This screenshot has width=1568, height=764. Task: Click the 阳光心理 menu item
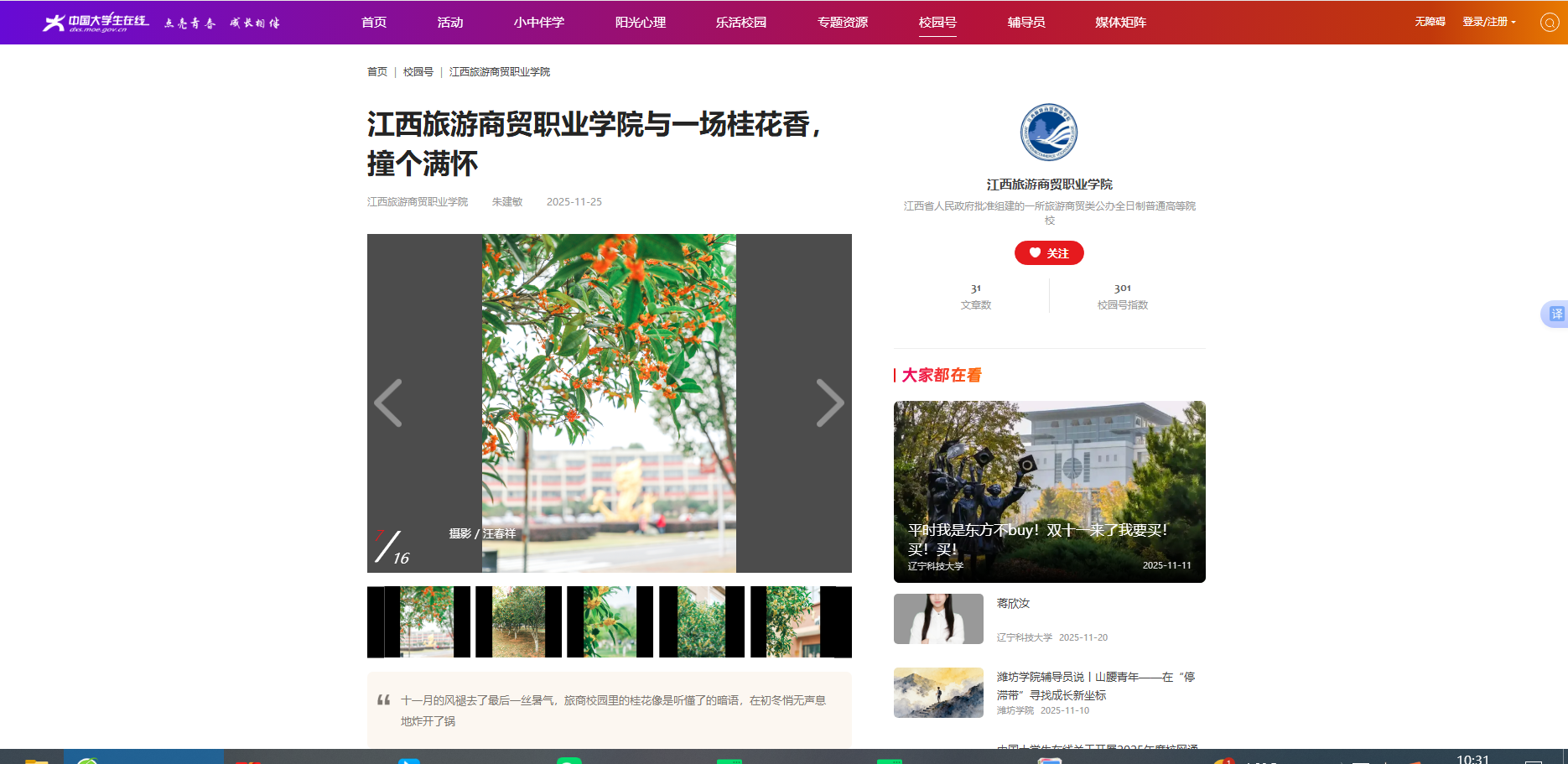coord(641,23)
